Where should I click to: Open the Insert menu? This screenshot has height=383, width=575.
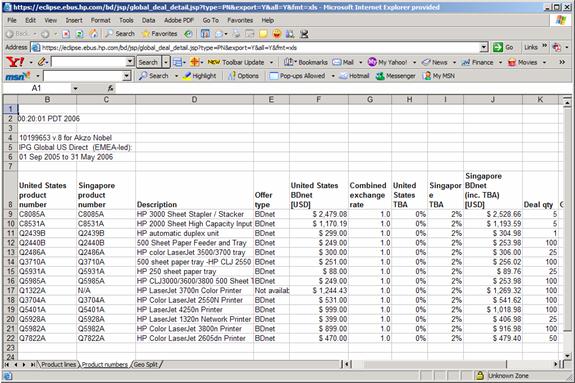[74, 20]
